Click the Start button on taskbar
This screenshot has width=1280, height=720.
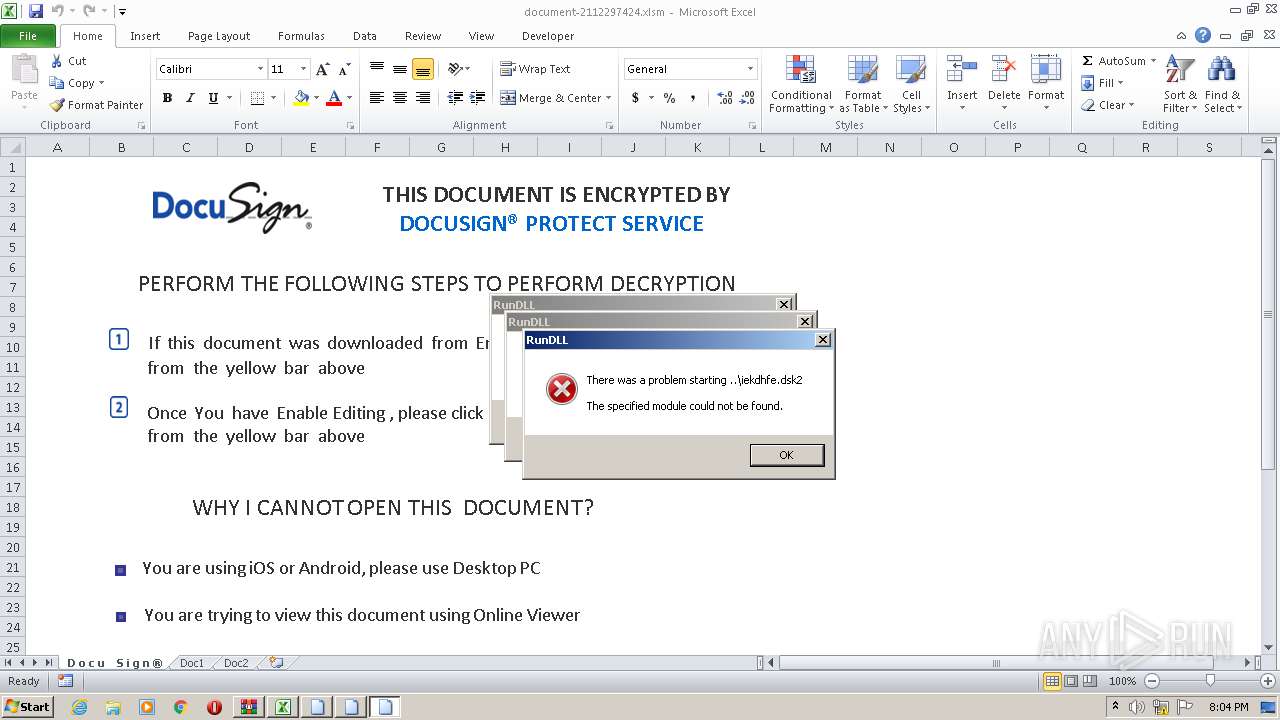pos(27,707)
